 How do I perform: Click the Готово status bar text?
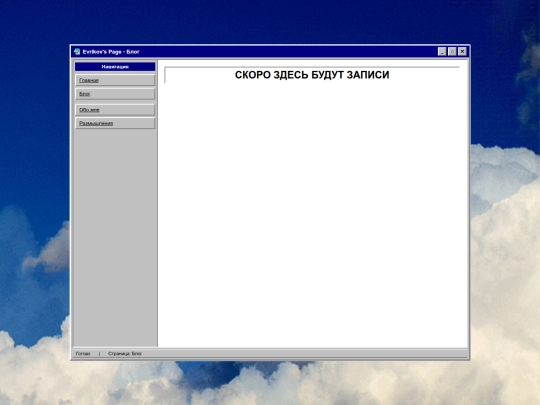(83, 354)
